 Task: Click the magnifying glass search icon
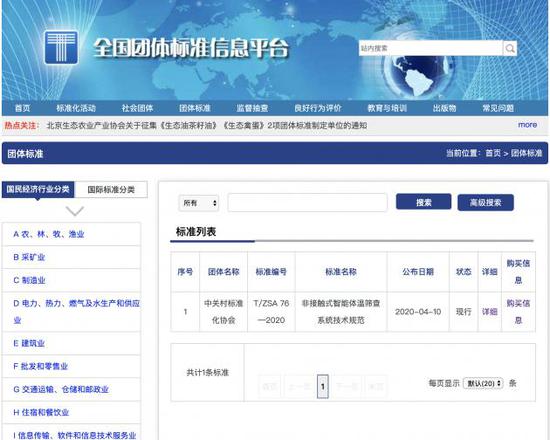[510, 48]
